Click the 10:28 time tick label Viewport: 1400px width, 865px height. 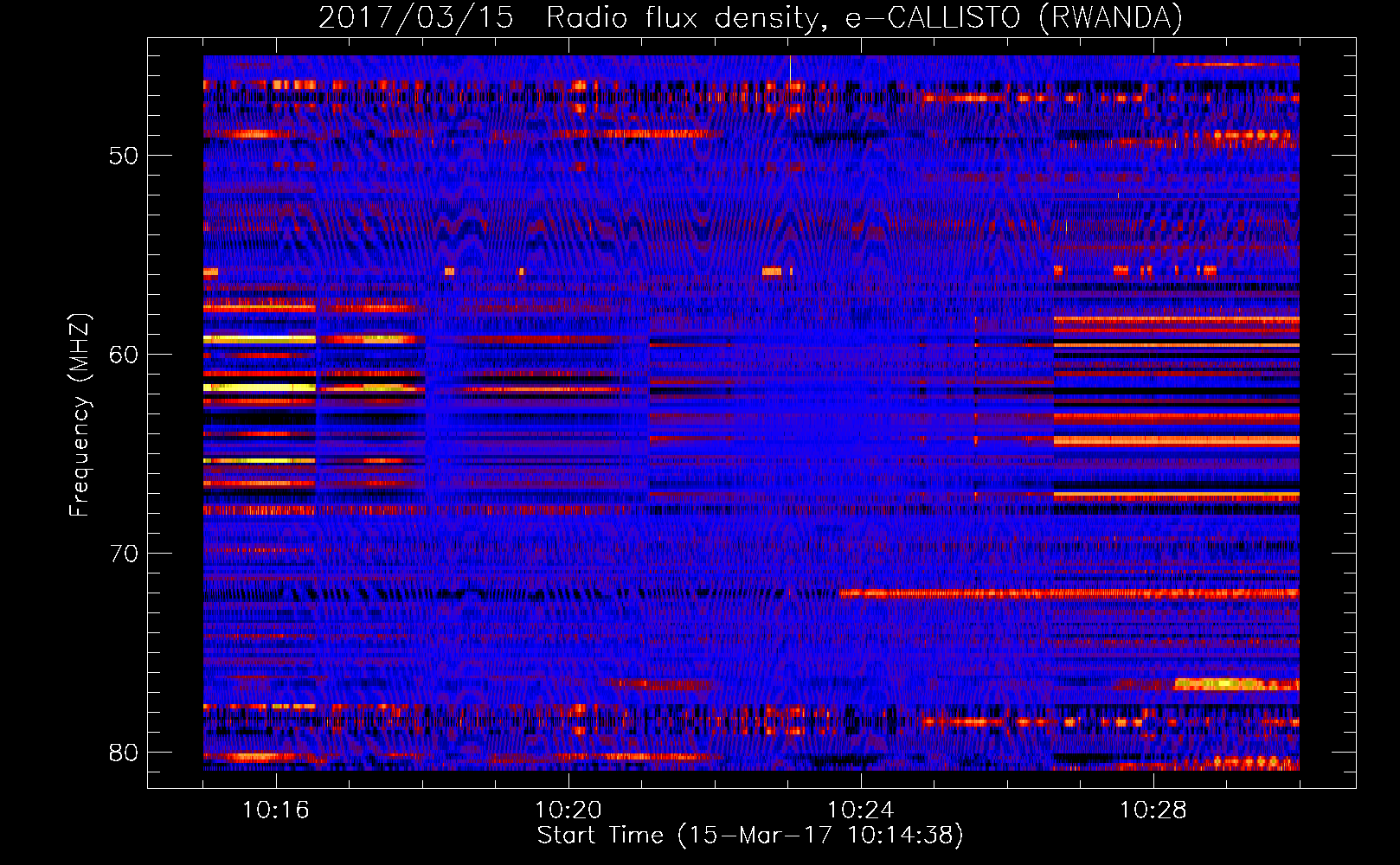pos(1153,811)
